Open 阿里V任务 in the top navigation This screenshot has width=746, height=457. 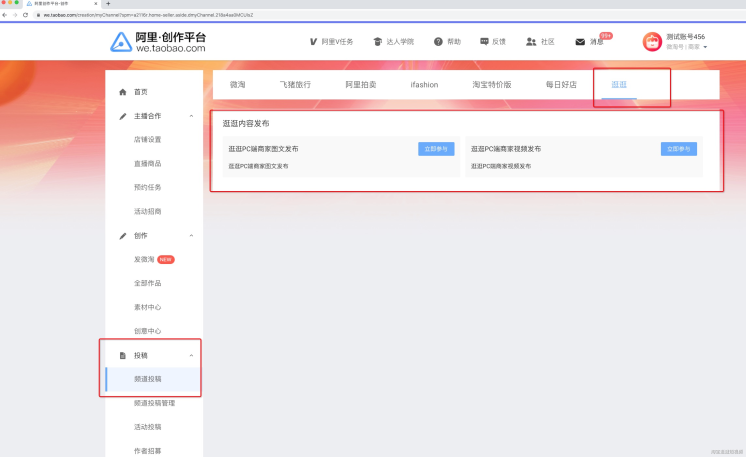(x=331, y=42)
